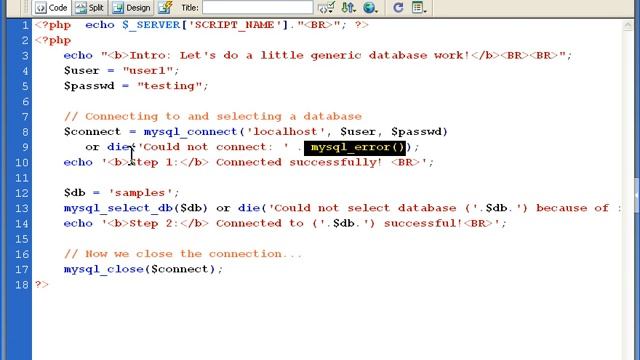Click opening <?php tag on line 2
Viewport: 640px width, 360px height.
[53, 40]
